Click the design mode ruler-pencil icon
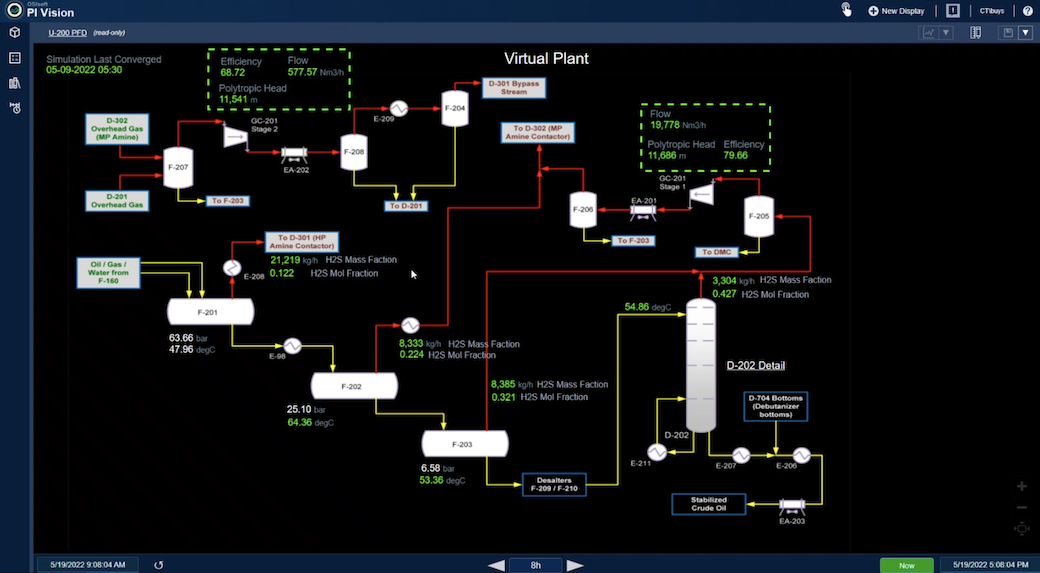This screenshot has height=573, width=1040. pos(976,33)
